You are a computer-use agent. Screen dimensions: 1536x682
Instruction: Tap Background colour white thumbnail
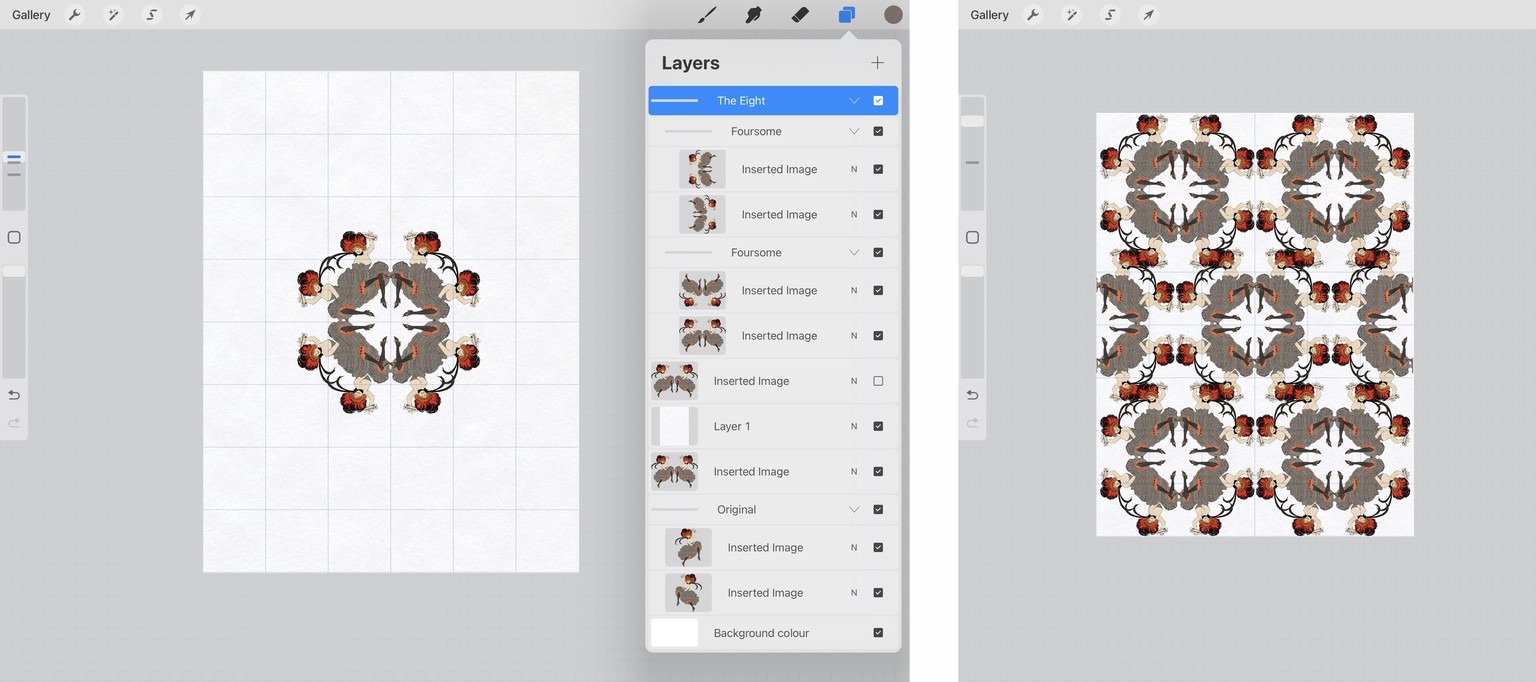674,633
